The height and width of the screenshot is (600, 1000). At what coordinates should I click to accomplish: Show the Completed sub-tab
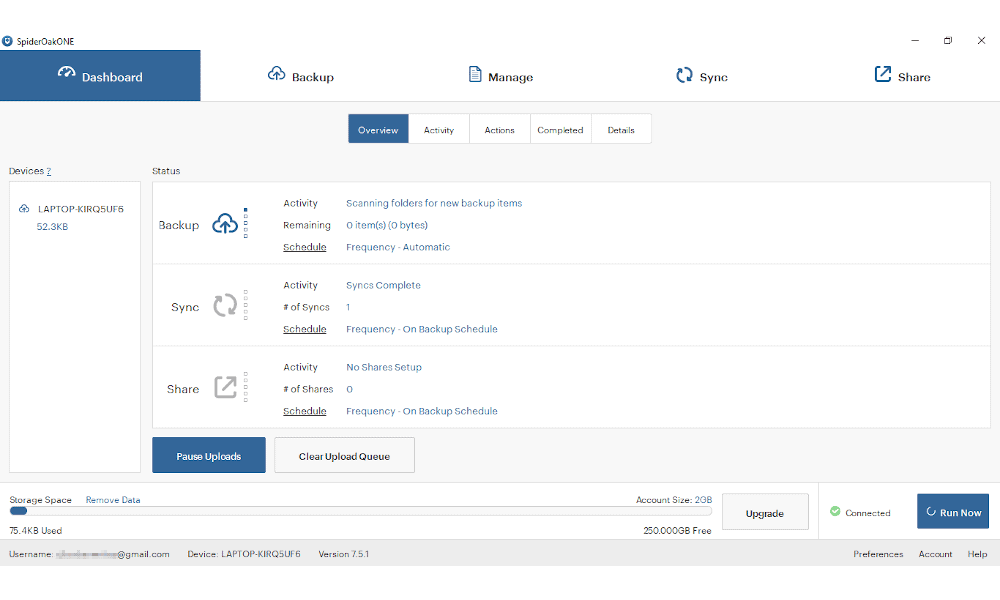click(x=560, y=129)
